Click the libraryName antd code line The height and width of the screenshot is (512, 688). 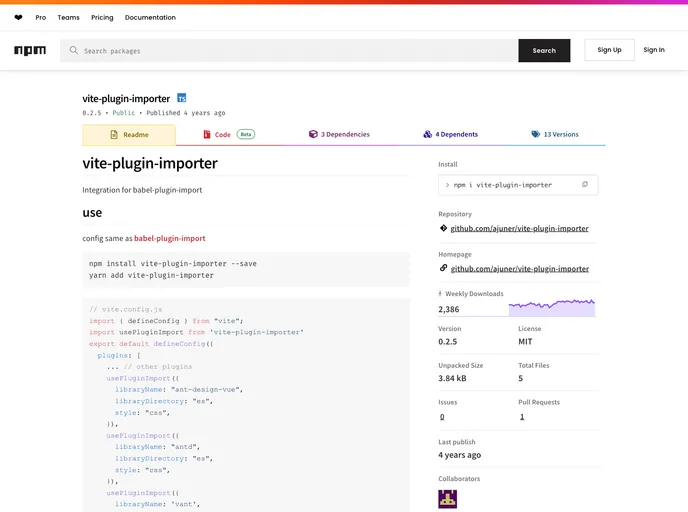[158, 447]
